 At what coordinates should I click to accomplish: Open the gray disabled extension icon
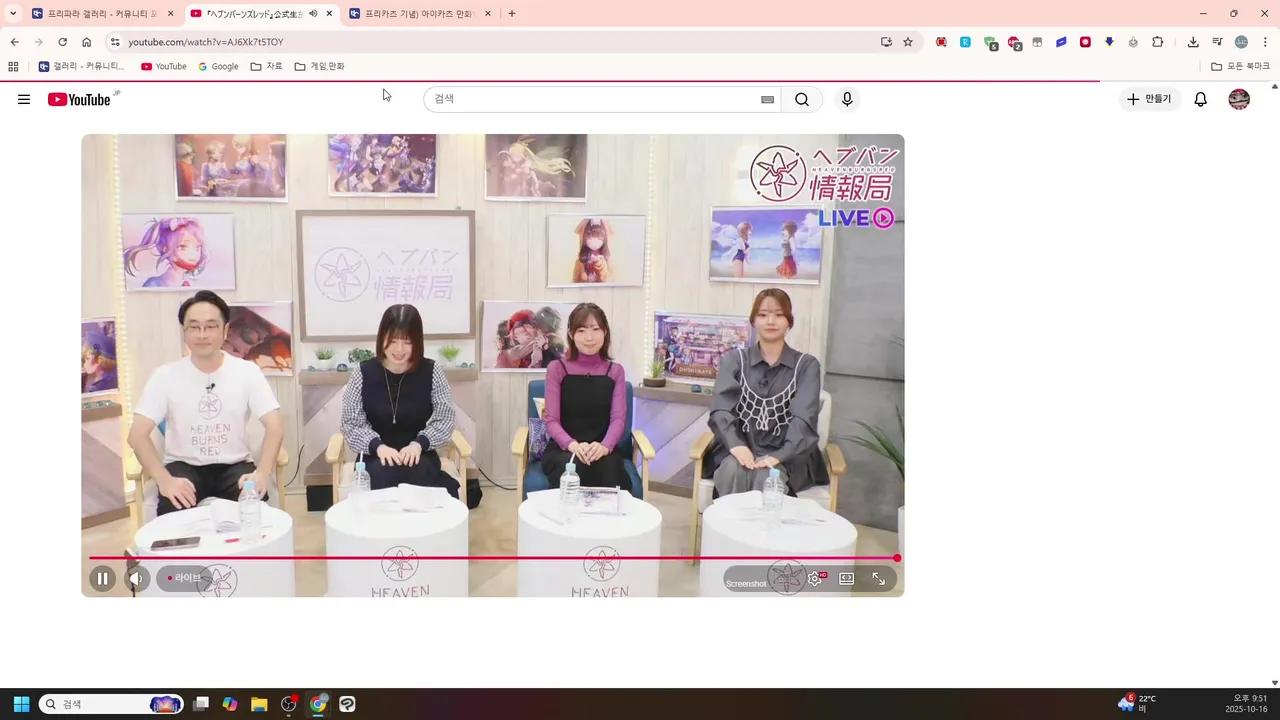(1133, 42)
